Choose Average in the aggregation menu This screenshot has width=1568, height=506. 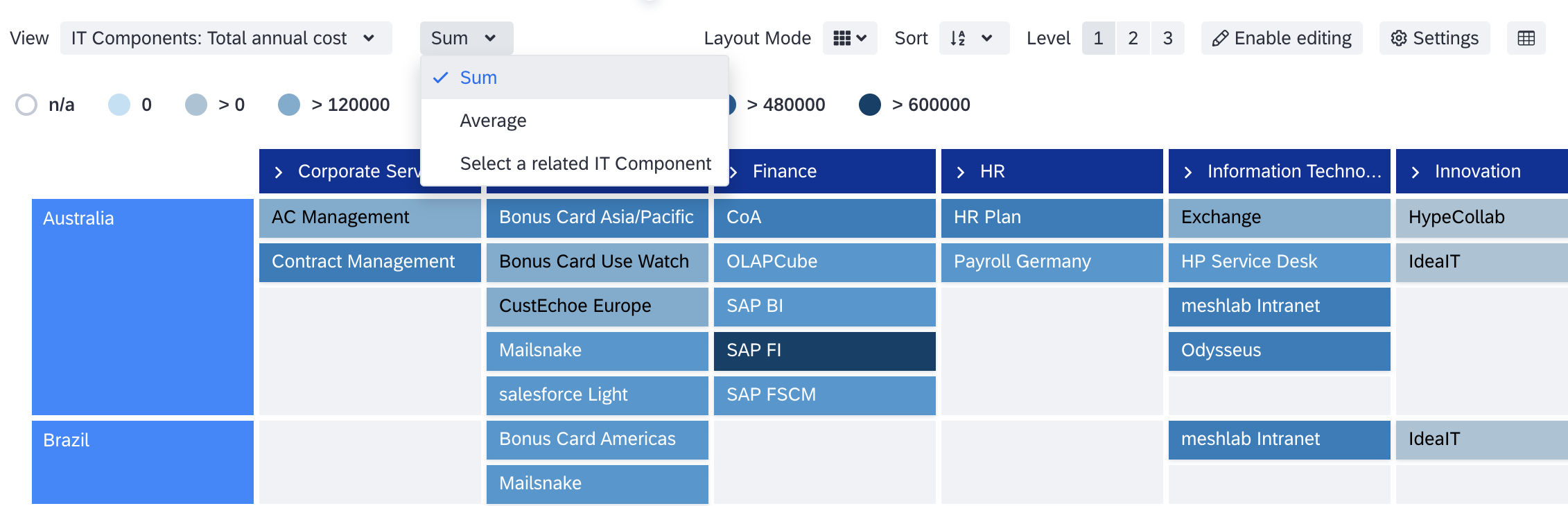pyautogui.click(x=575, y=121)
